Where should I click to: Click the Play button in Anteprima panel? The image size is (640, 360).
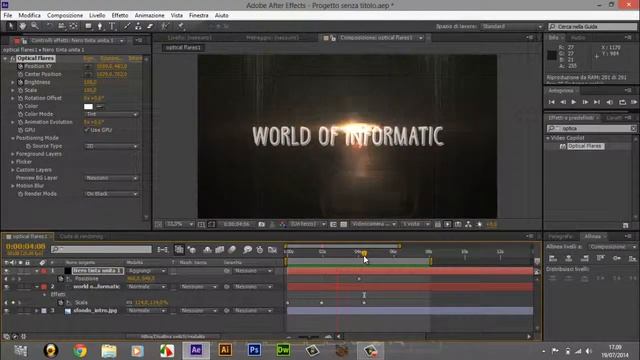tap(574, 102)
